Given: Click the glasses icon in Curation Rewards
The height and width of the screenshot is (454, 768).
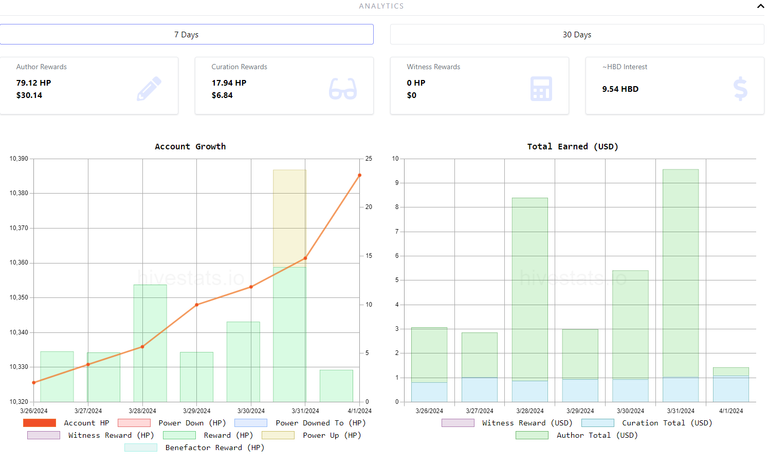Looking at the screenshot, I should pyautogui.click(x=343, y=89).
